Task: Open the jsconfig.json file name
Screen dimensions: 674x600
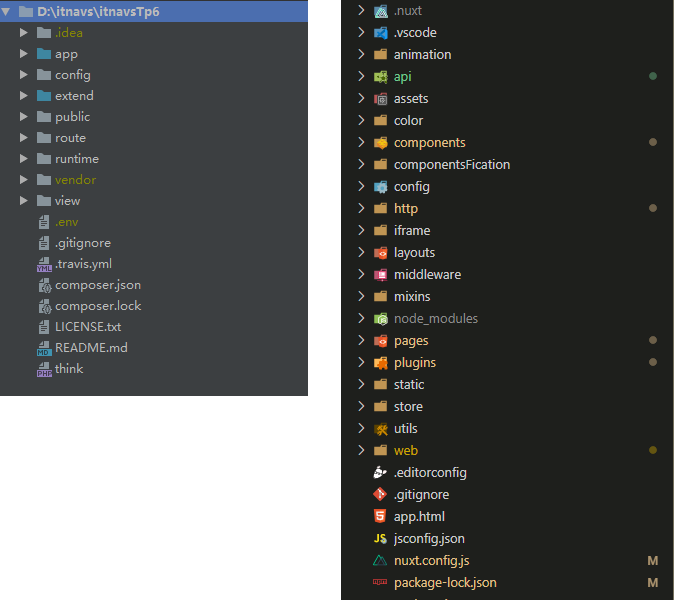Action: click(429, 539)
